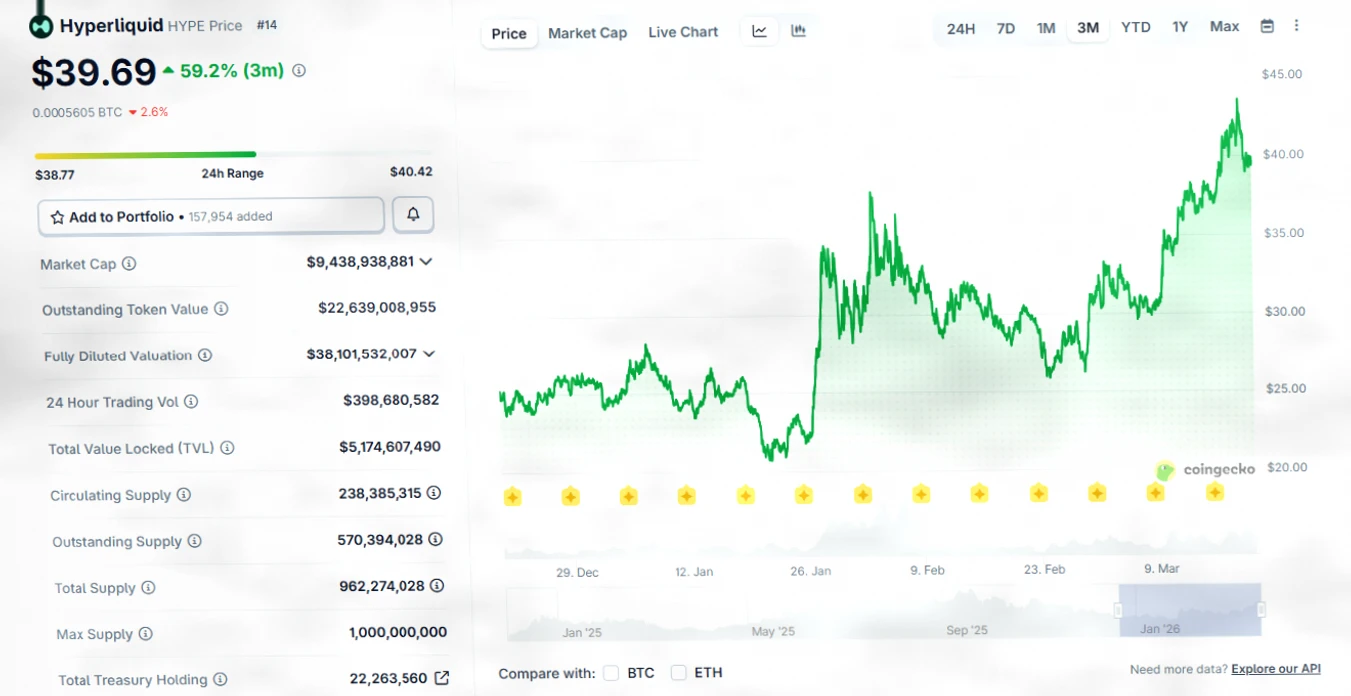The height and width of the screenshot is (696, 1351).
Task: Set chart range to 3M
Action: (x=1088, y=28)
